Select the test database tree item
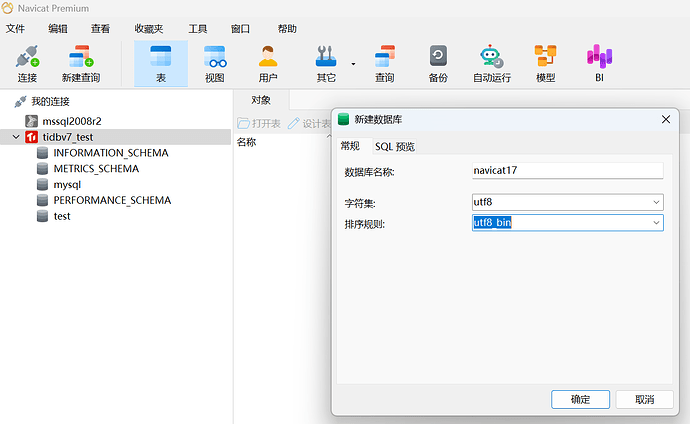The height and width of the screenshot is (424, 690). pyautogui.click(x=62, y=216)
